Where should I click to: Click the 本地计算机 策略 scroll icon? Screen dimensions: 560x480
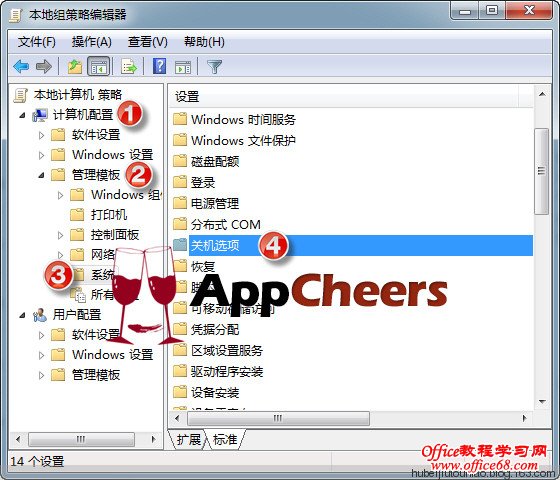click(21, 95)
